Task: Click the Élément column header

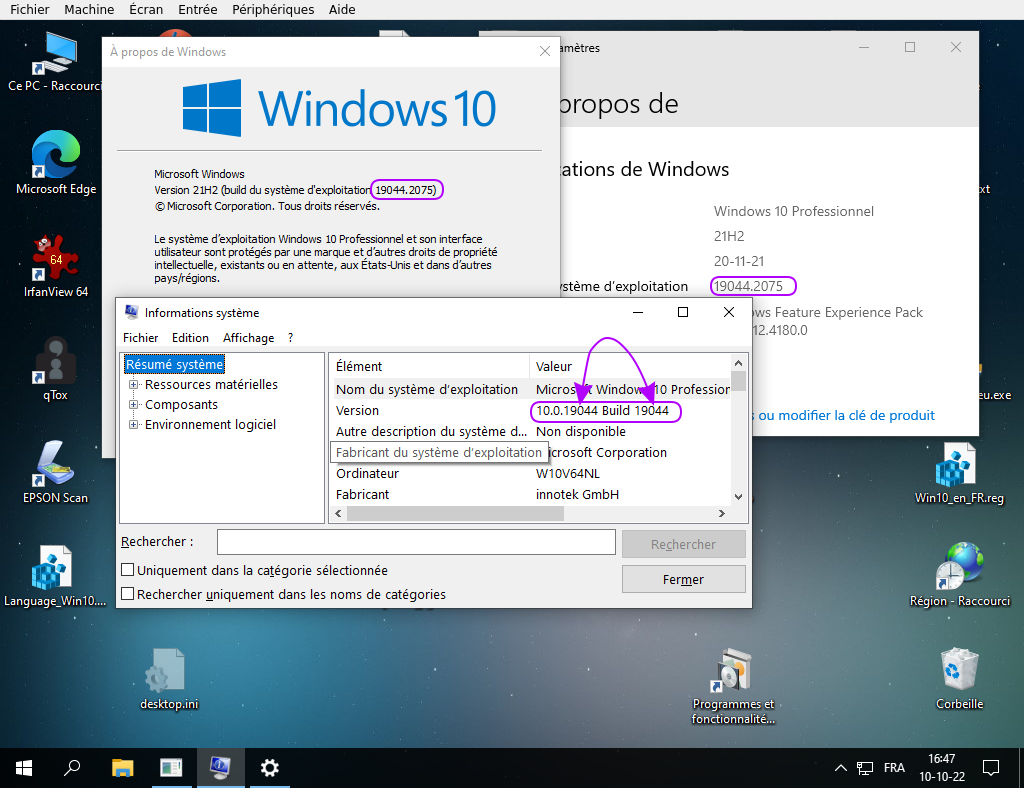Action: click(430, 366)
